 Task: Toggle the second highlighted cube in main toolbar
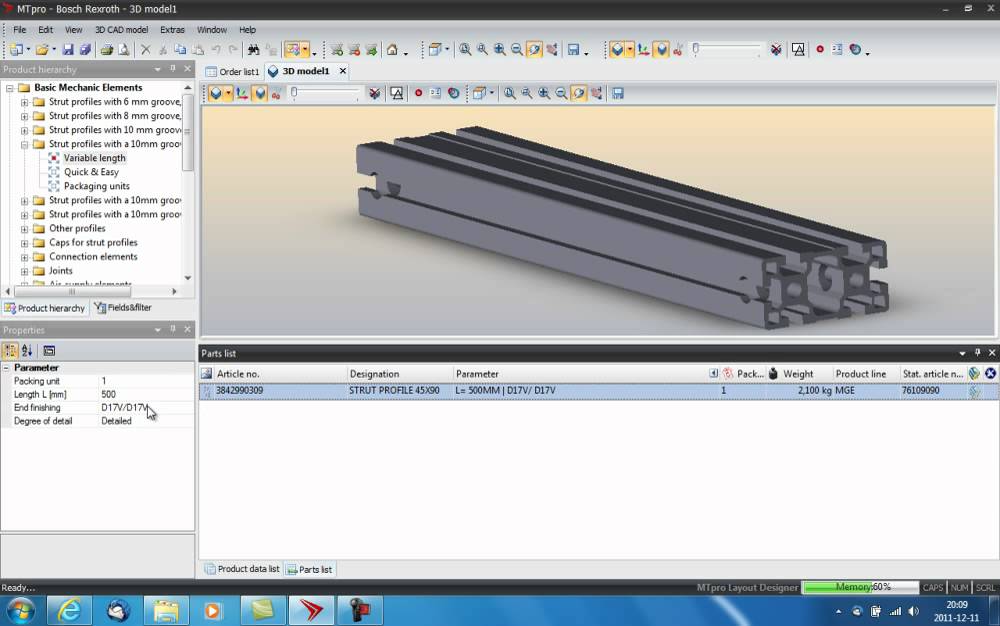661,50
